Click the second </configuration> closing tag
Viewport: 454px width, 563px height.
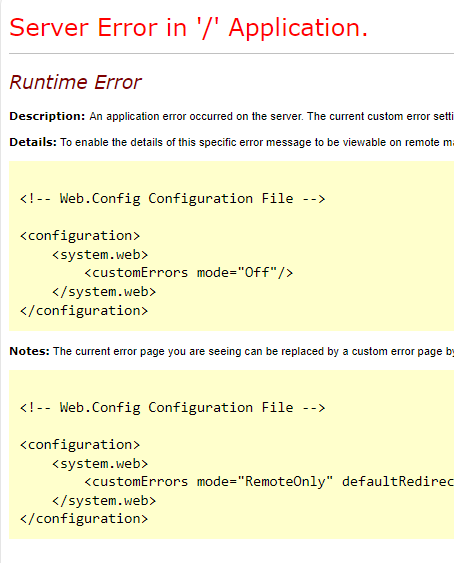click(84, 519)
